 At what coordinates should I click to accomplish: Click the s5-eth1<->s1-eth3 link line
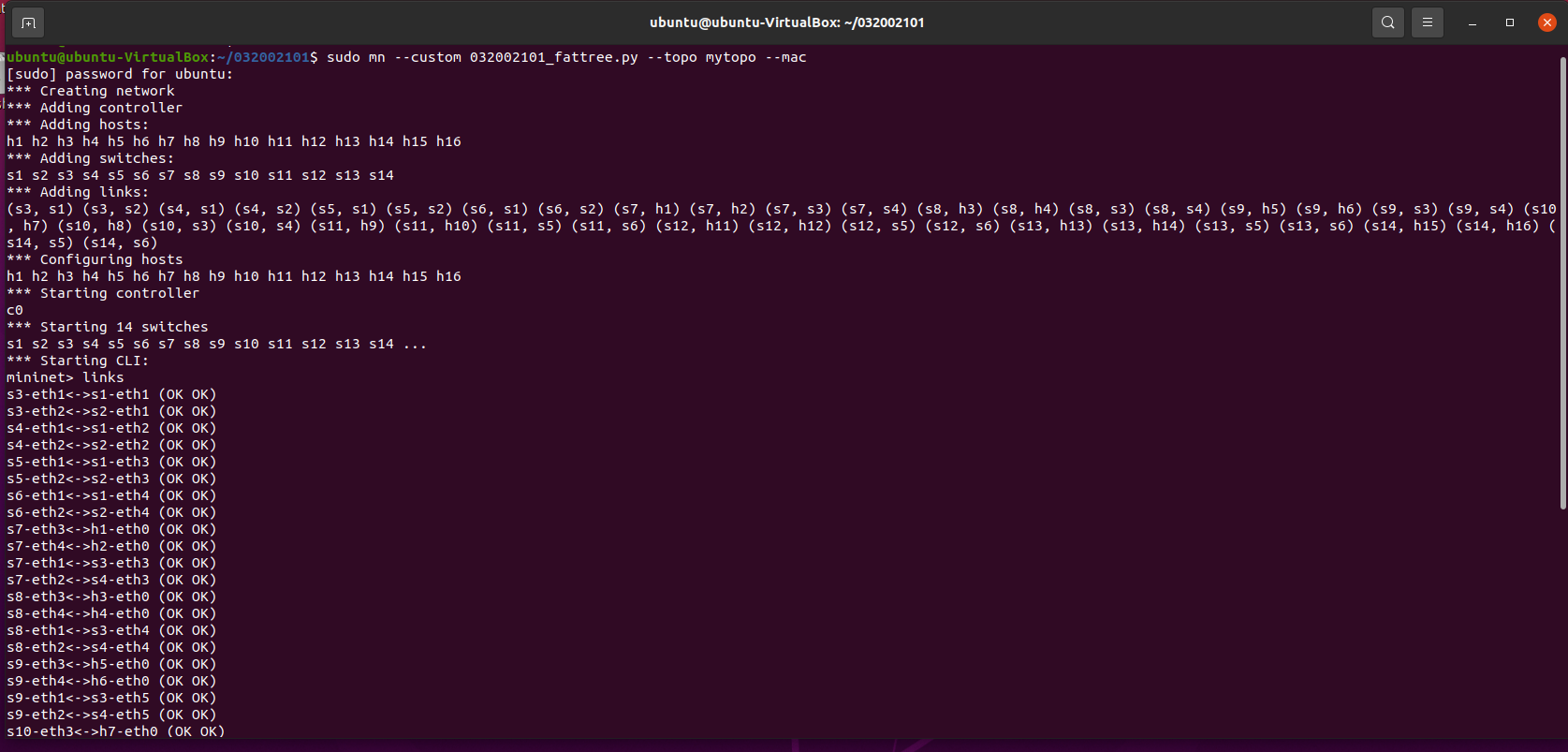tap(111, 462)
